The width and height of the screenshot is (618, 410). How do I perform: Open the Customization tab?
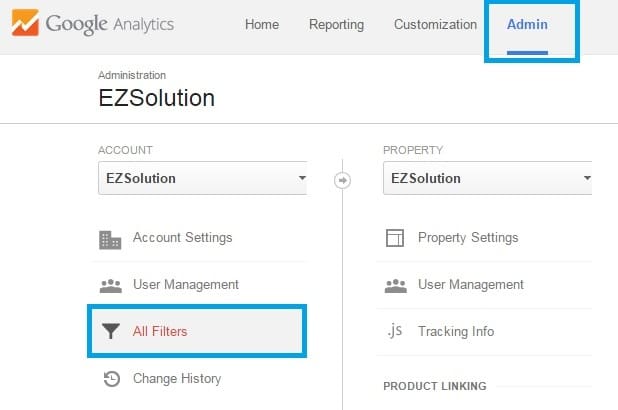click(x=435, y=24)
